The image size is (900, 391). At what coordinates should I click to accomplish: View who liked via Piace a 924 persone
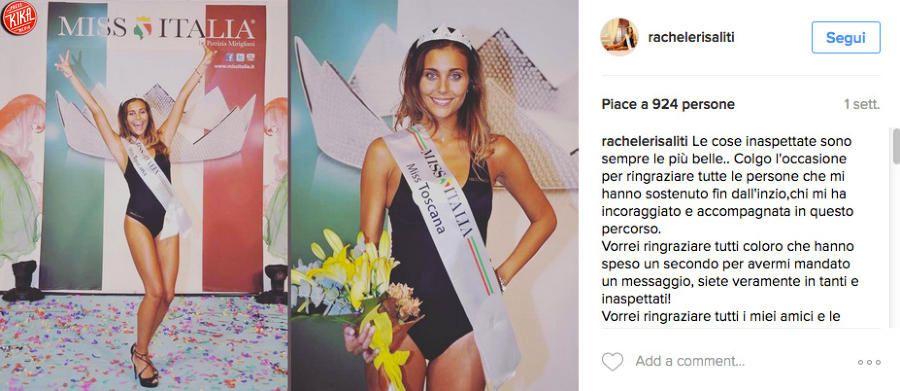coord(668,104)
